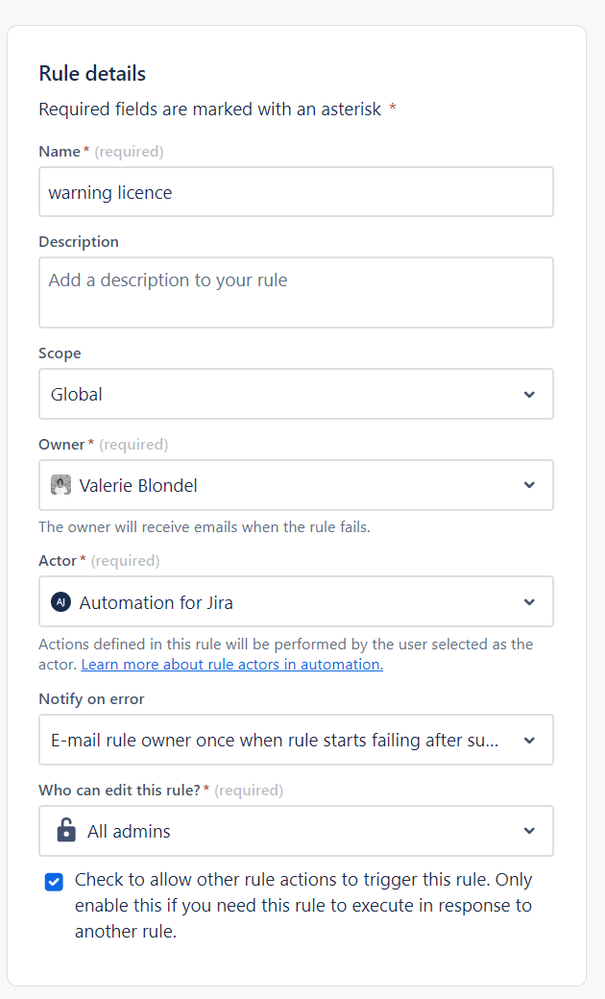
Task: Uncheck allow other rule actions checkbox
Action: point(54,881)
